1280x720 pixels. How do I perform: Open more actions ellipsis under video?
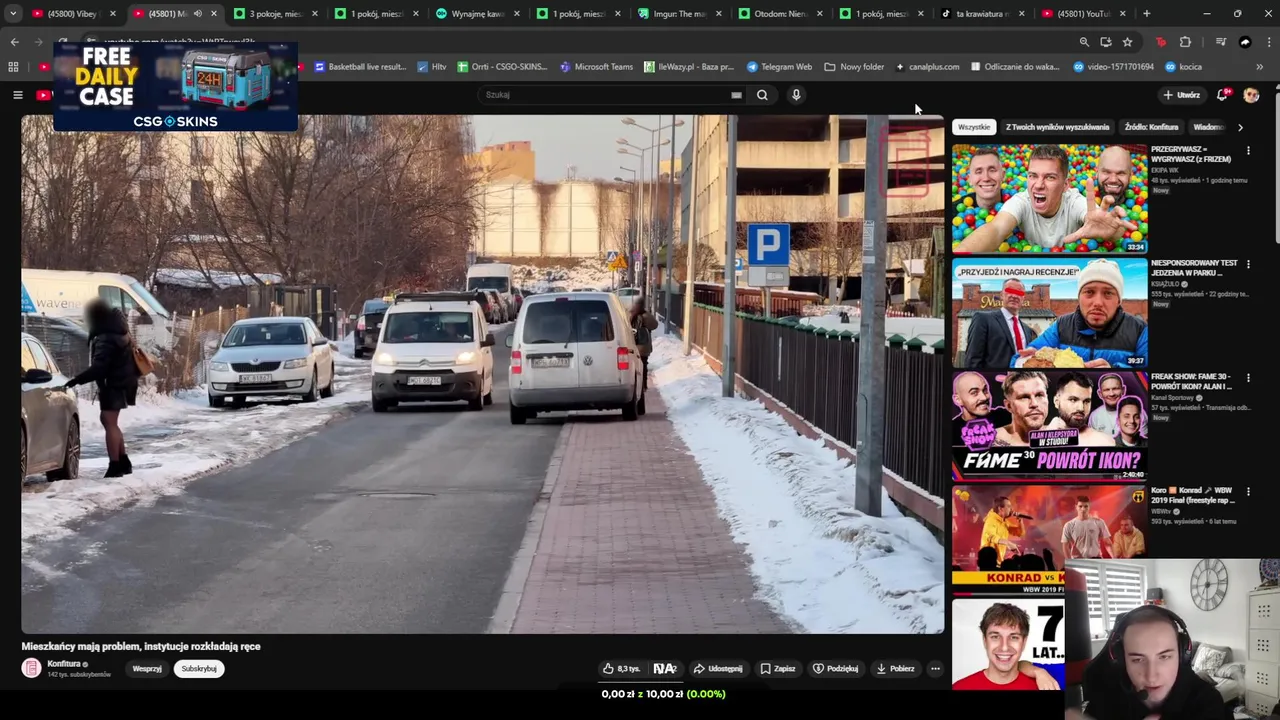[935, 668]
